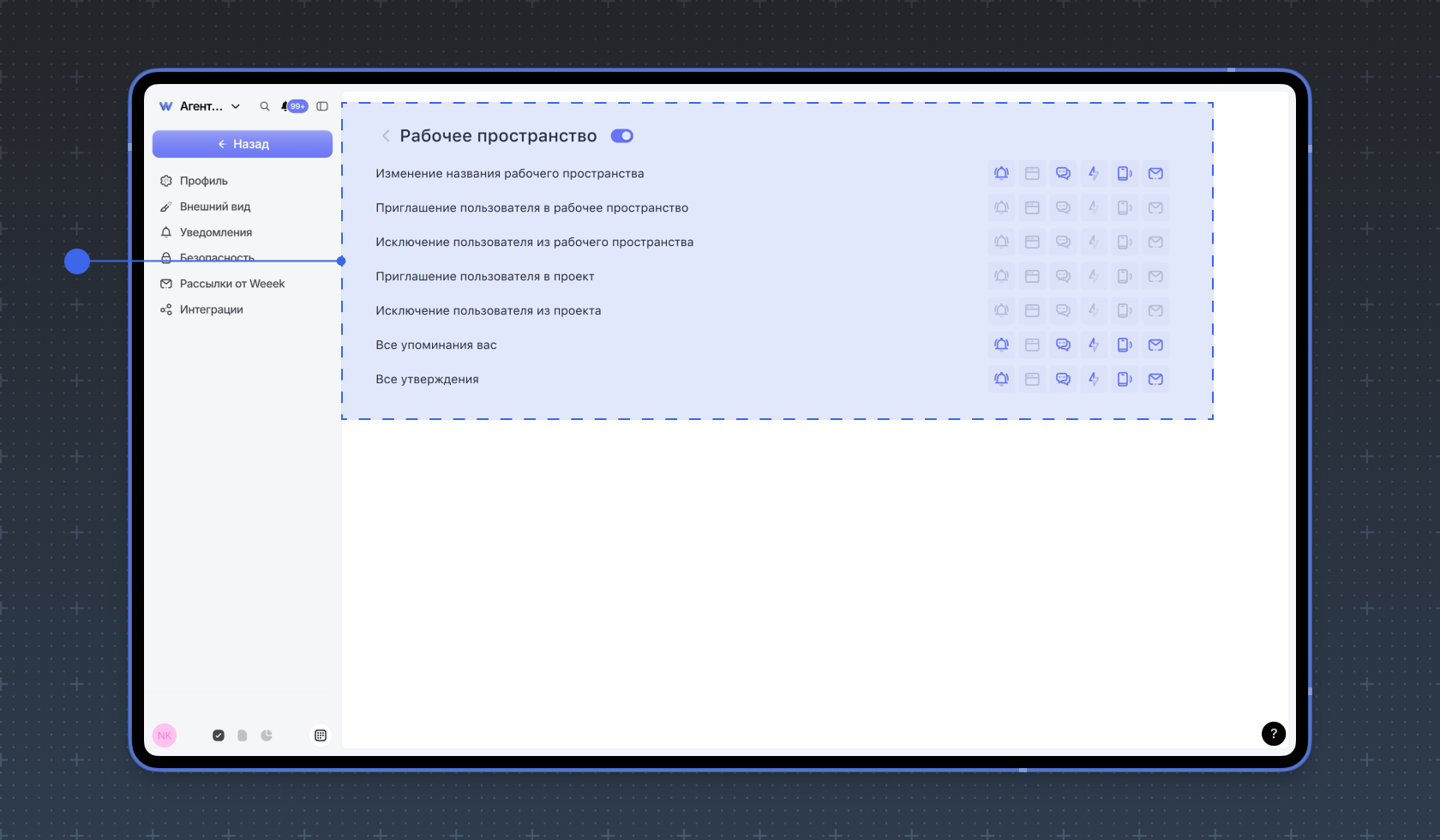Toggle email for Изменение названия рабочего пространства
This screenshot has height=840, width=1440.
[x=1155, y=173]
